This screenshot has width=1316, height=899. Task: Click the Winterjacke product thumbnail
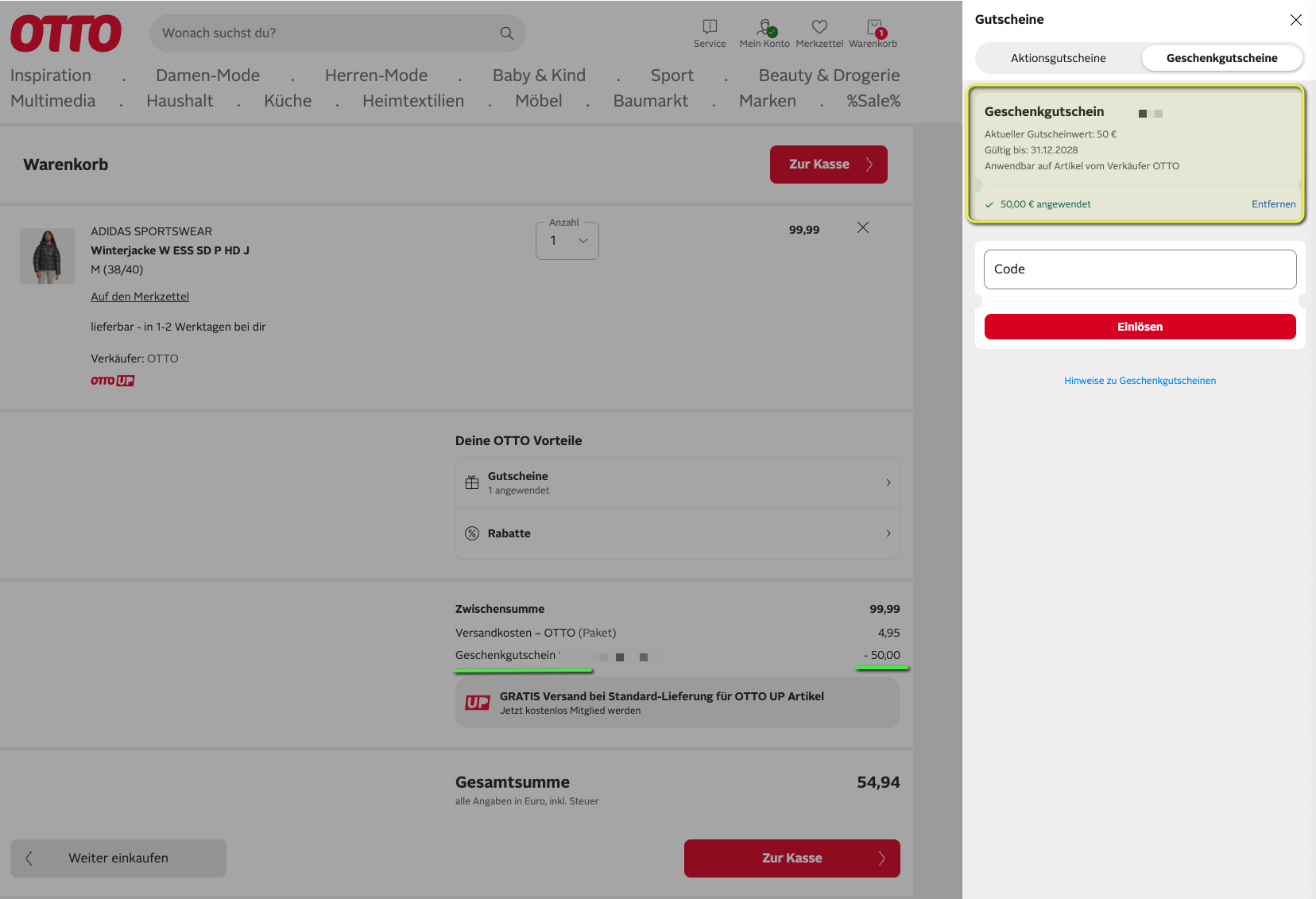tap(47, 256)
